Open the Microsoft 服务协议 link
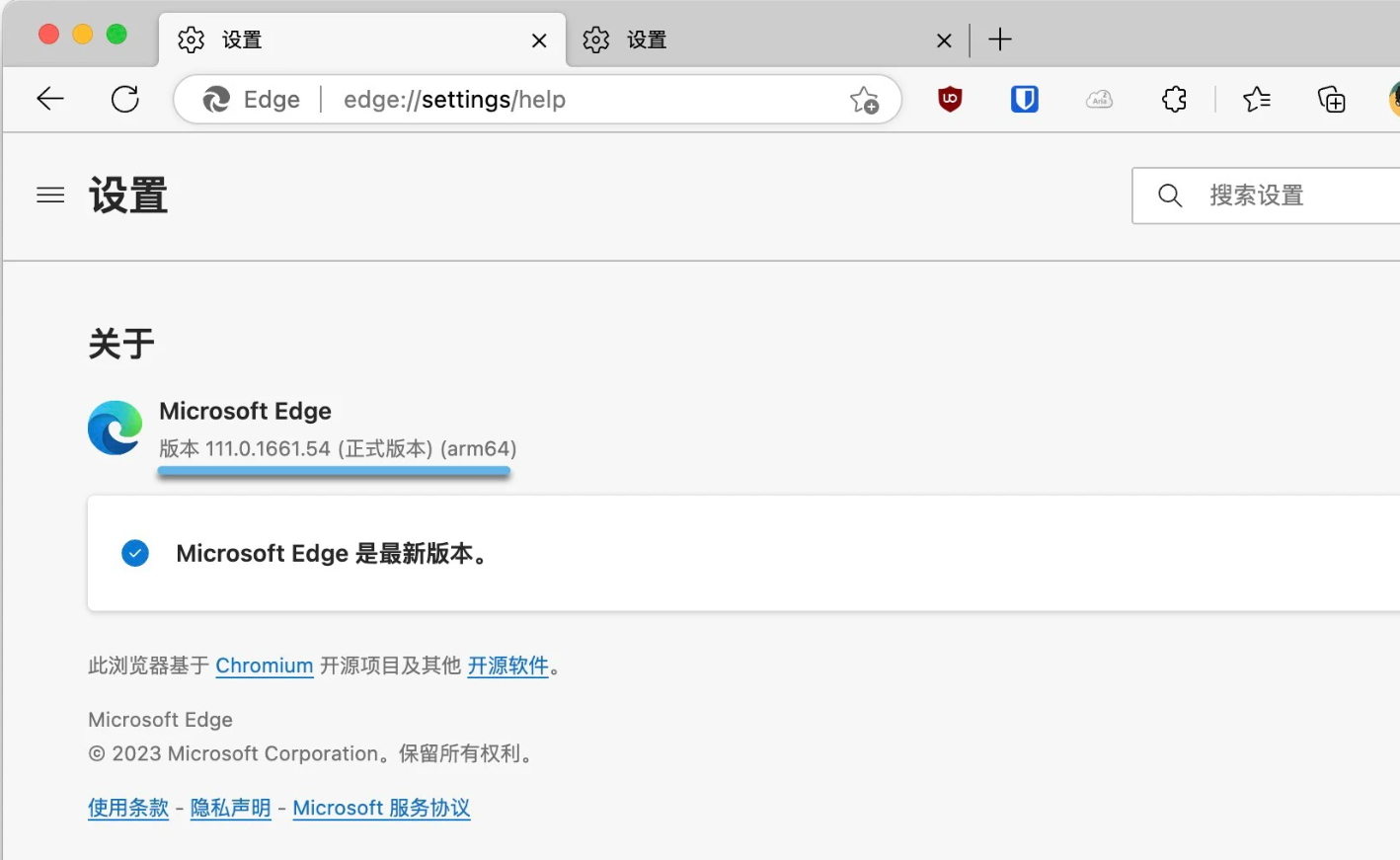The image size is (1400, 860). [381, 808]
